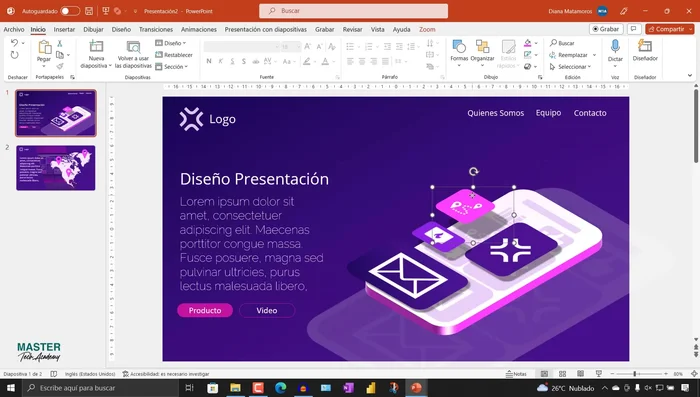Viewport: 700px width, 397px height.
Task: Click the PowerPoint taskbar icon
Action: [x=416, y=388]
